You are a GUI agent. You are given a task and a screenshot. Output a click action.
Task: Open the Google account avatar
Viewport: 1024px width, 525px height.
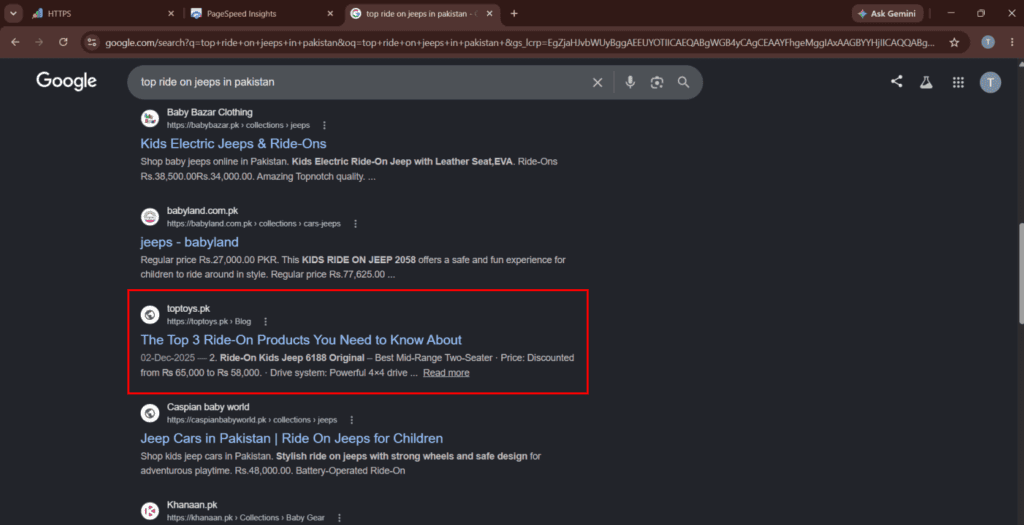(990, 82)
